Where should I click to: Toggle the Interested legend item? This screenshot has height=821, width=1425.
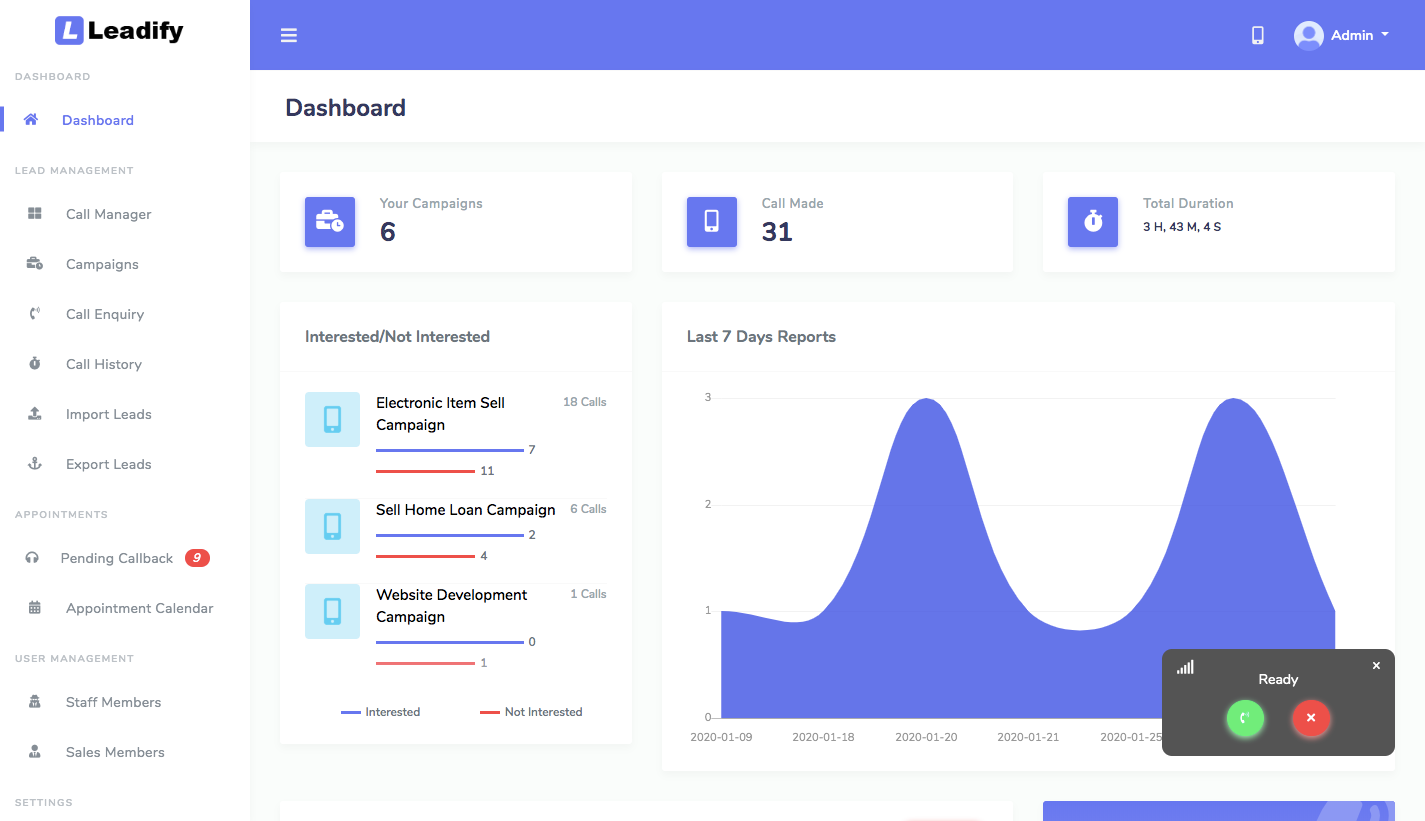(381, 712)
